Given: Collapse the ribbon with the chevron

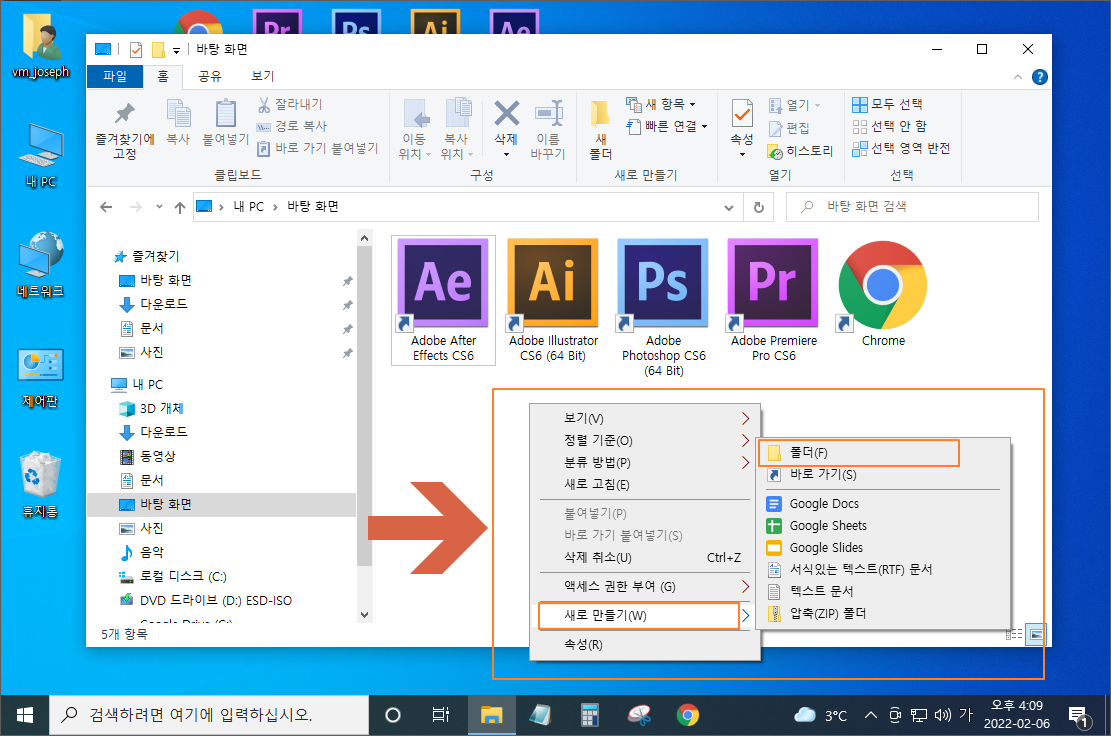Looking at the screenshot, I should (x=1017, y=77).
